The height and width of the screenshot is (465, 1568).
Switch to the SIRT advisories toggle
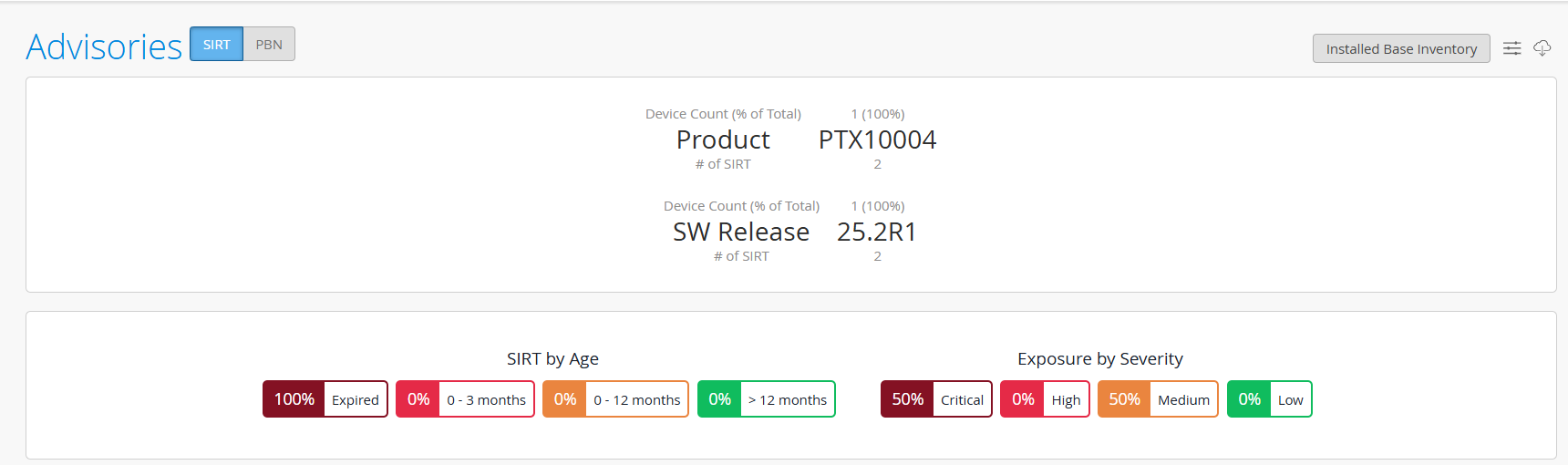pos(217,44)
